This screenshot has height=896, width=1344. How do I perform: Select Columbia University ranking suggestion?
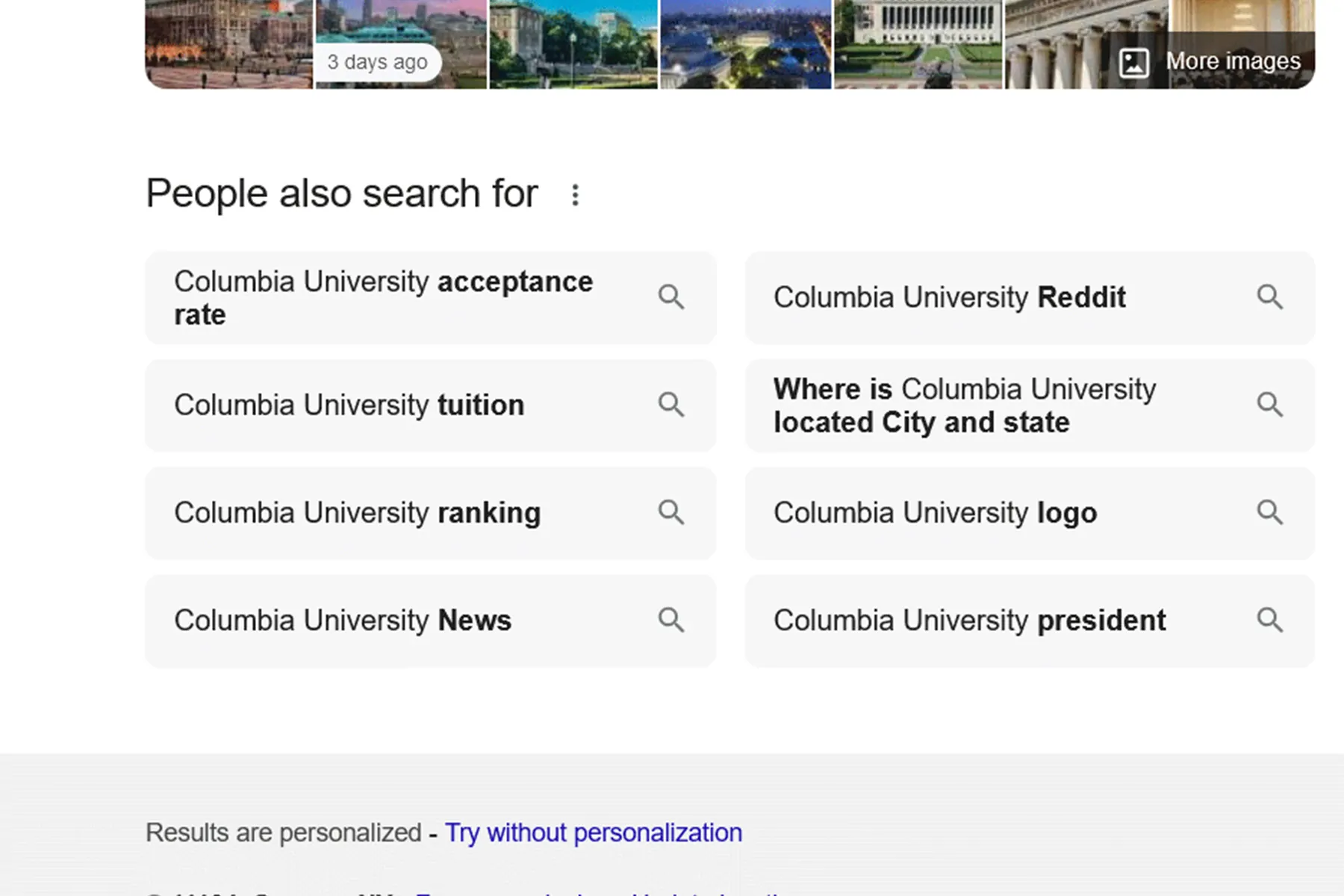point(431,513)
